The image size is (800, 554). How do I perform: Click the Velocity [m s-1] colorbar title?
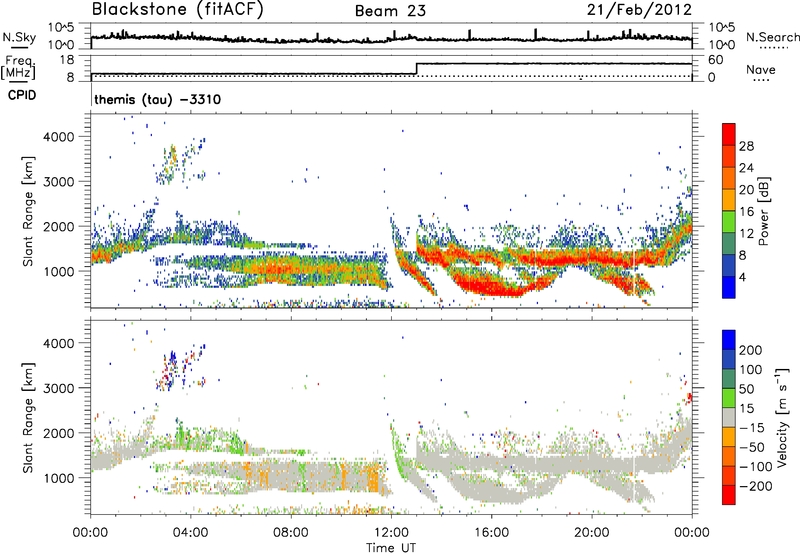(782, 417)
